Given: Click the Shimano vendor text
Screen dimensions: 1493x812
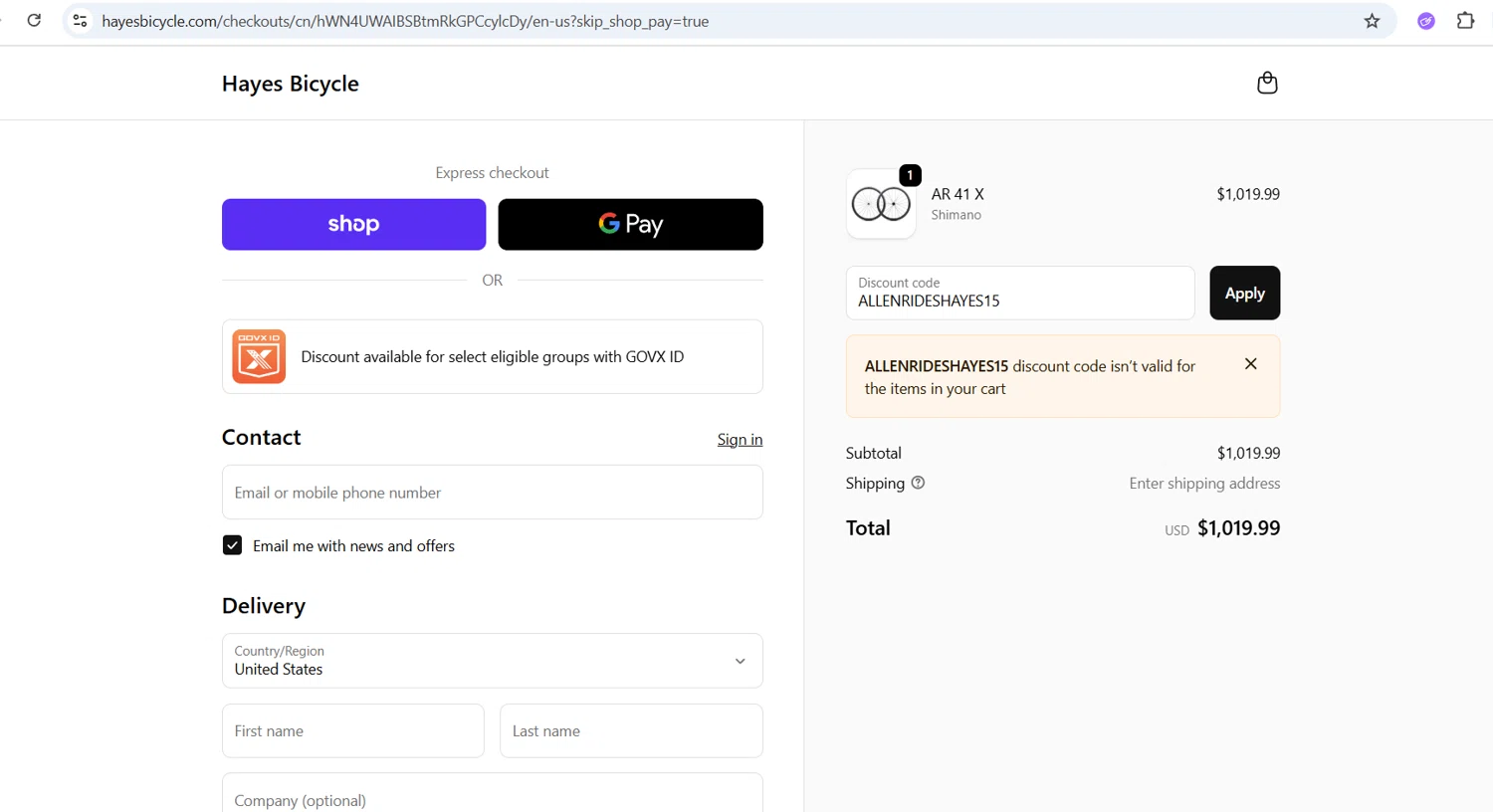Looking at the screenshot, I should point(956,215).
